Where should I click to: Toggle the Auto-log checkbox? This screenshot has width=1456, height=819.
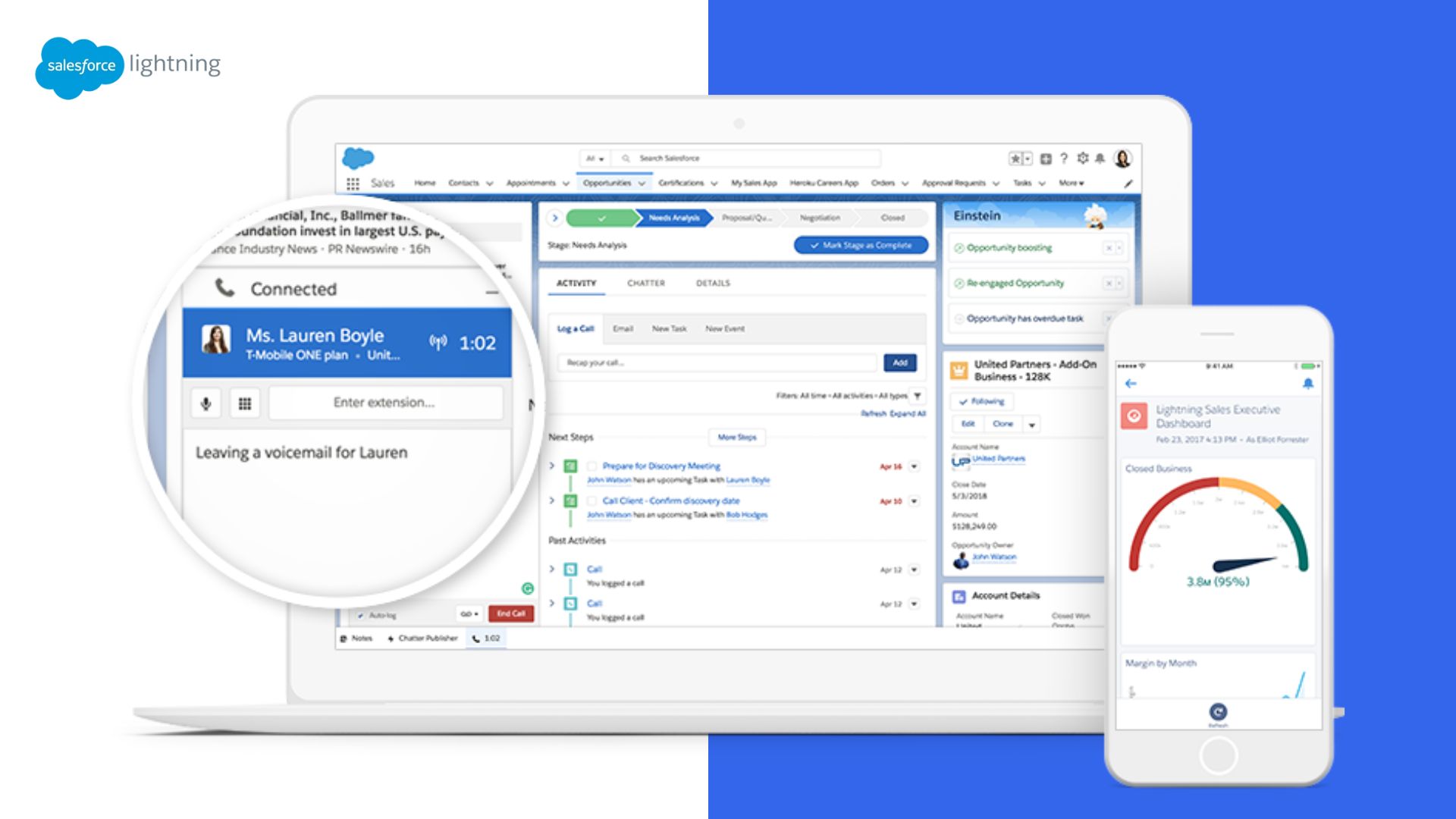tap(361, 615)
